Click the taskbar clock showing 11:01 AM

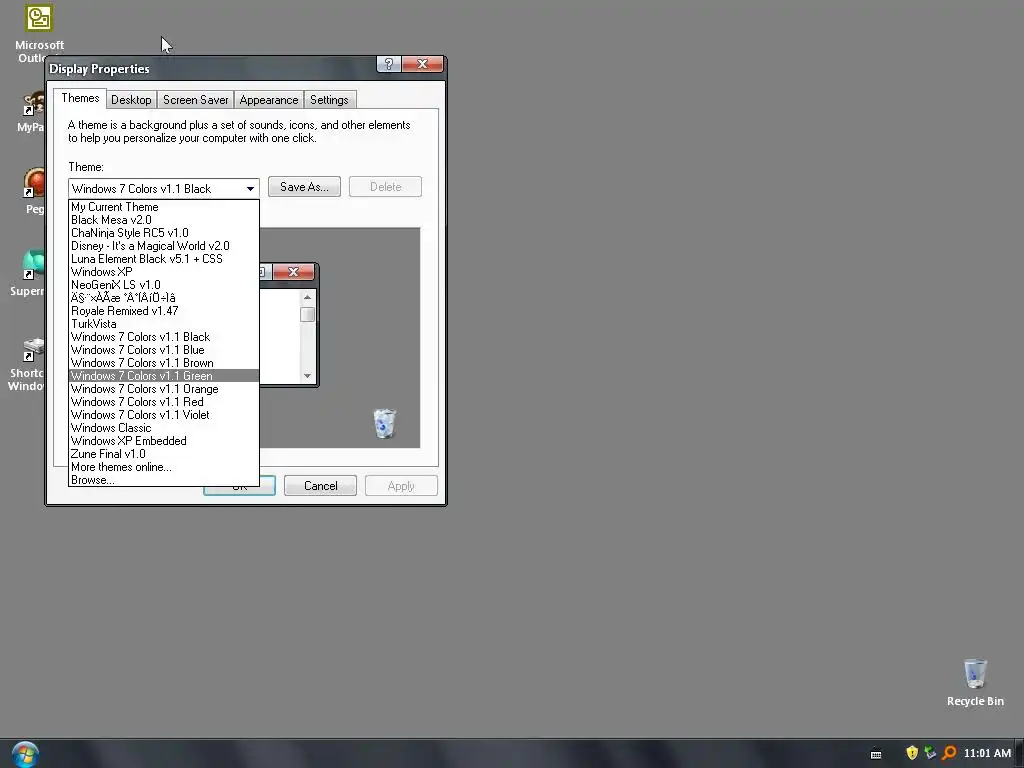click(987, 753)
